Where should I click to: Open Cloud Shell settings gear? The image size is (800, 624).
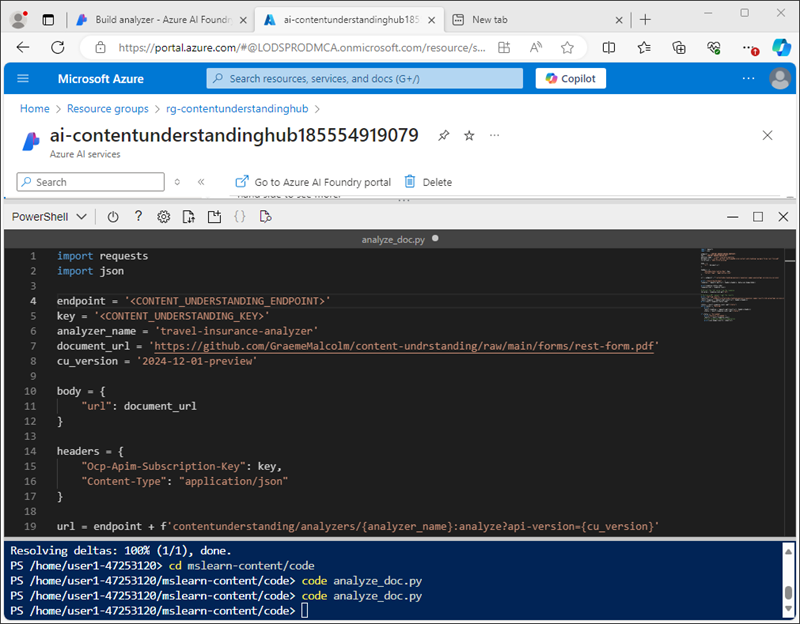click(163, 217)
